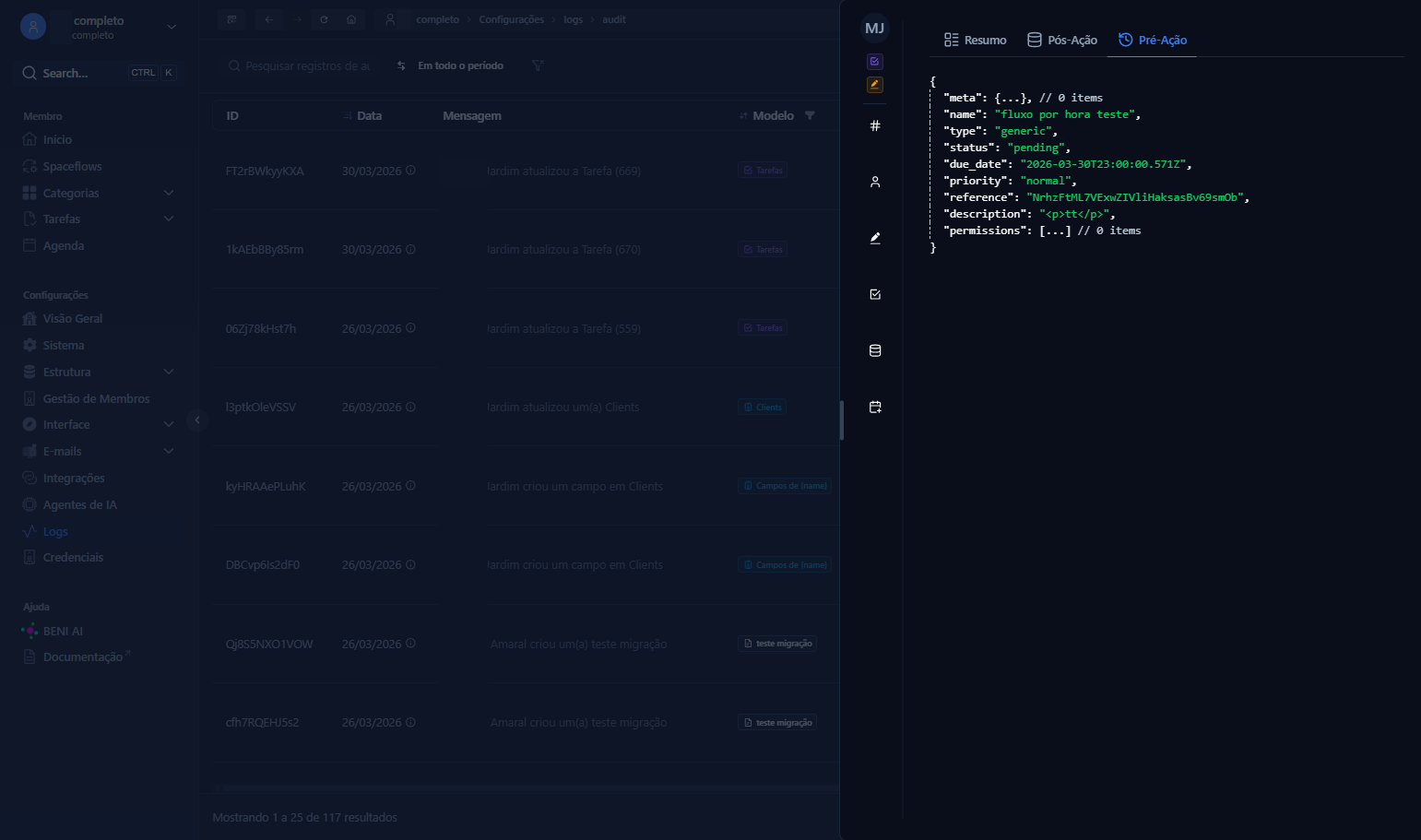This screenshot has width=1421, height=840.
Task: Click the calendar-plus icon in the detail strip
Action: point(875,407)
